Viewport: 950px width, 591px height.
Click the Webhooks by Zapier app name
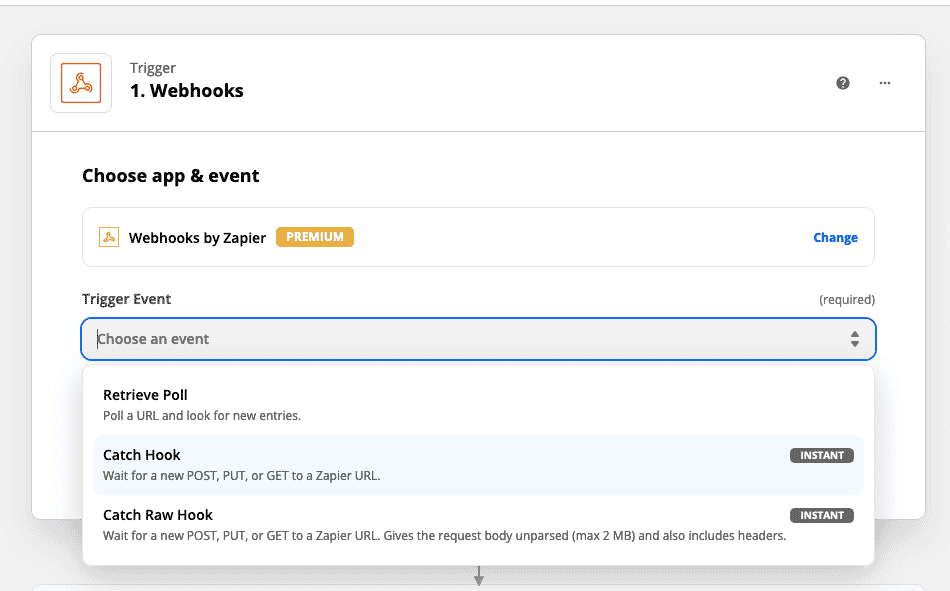coord(197,238)
